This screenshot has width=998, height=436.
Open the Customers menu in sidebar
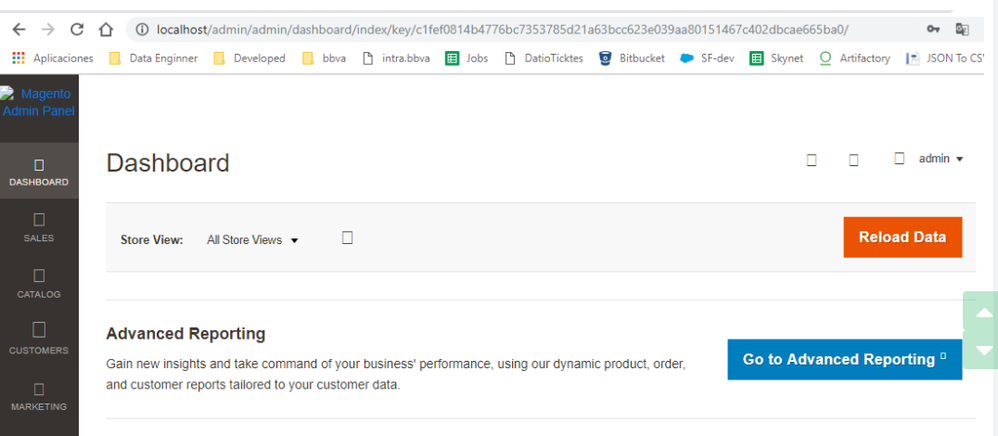[39, 339]
